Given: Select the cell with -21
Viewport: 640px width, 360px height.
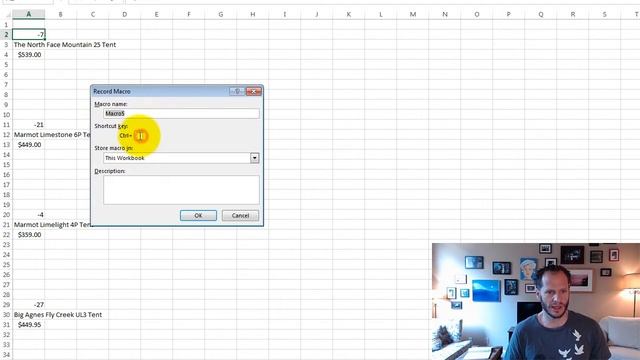Looking at the screenshot, I should coord(29,124).
